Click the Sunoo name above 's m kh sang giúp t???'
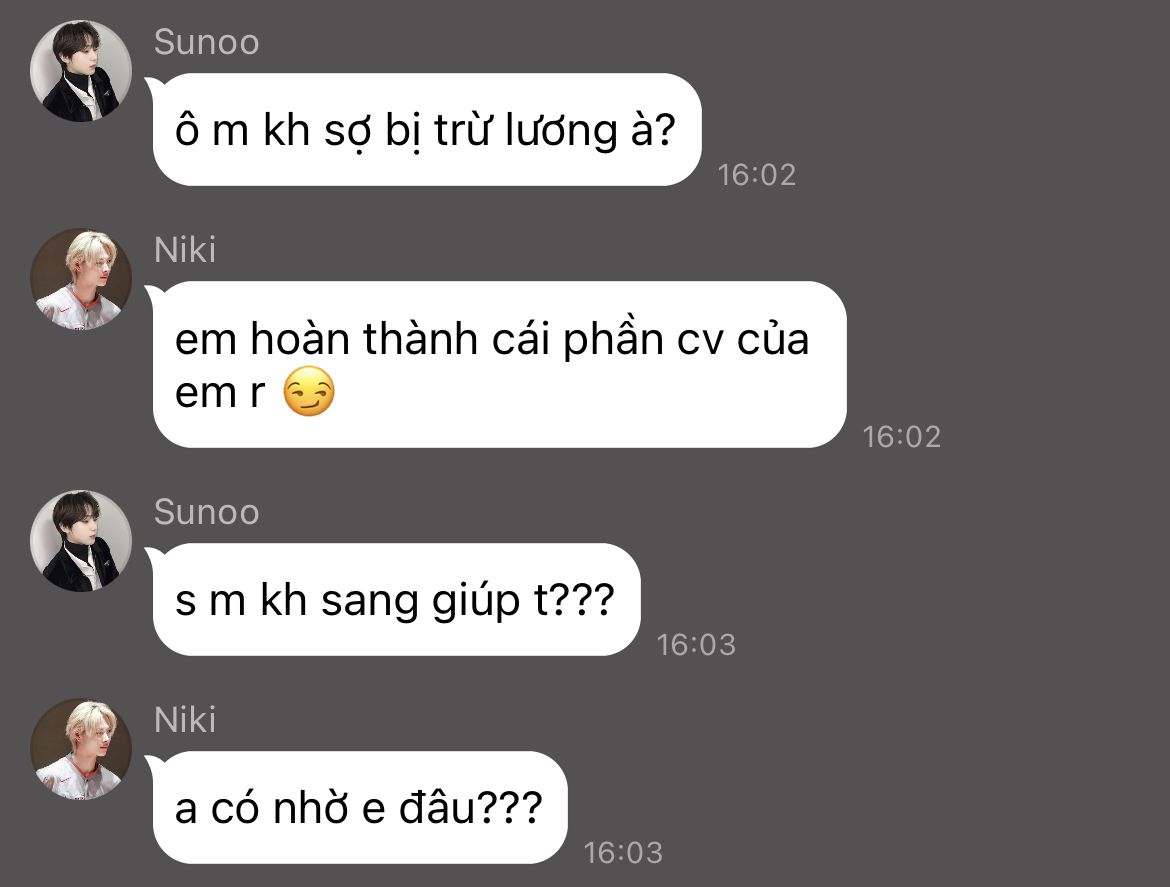This screenshot has height=887, width=1170. pos(207,513)
